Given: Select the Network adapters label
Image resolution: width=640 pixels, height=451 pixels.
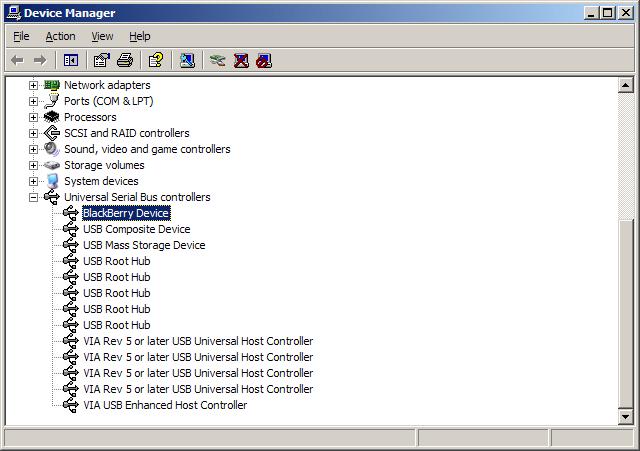Looking at the screenshot, I should (x=107, y=85).
